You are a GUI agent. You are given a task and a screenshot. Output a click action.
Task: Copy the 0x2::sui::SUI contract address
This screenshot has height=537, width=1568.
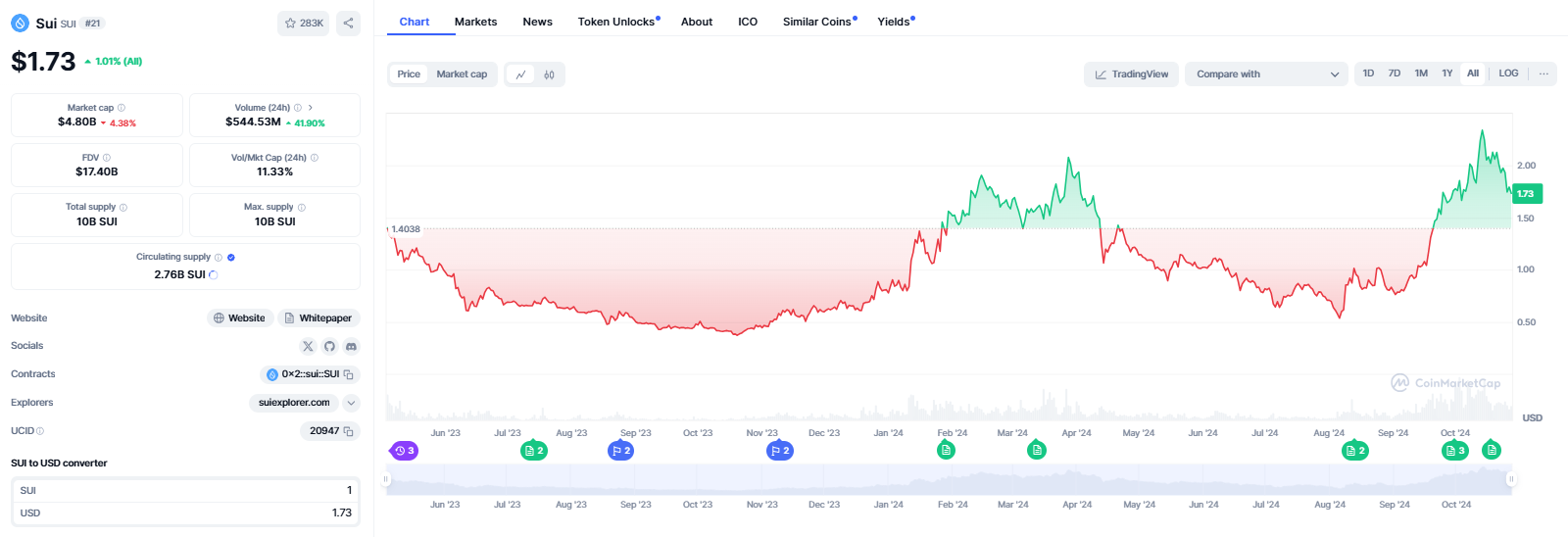coord(348,374)
